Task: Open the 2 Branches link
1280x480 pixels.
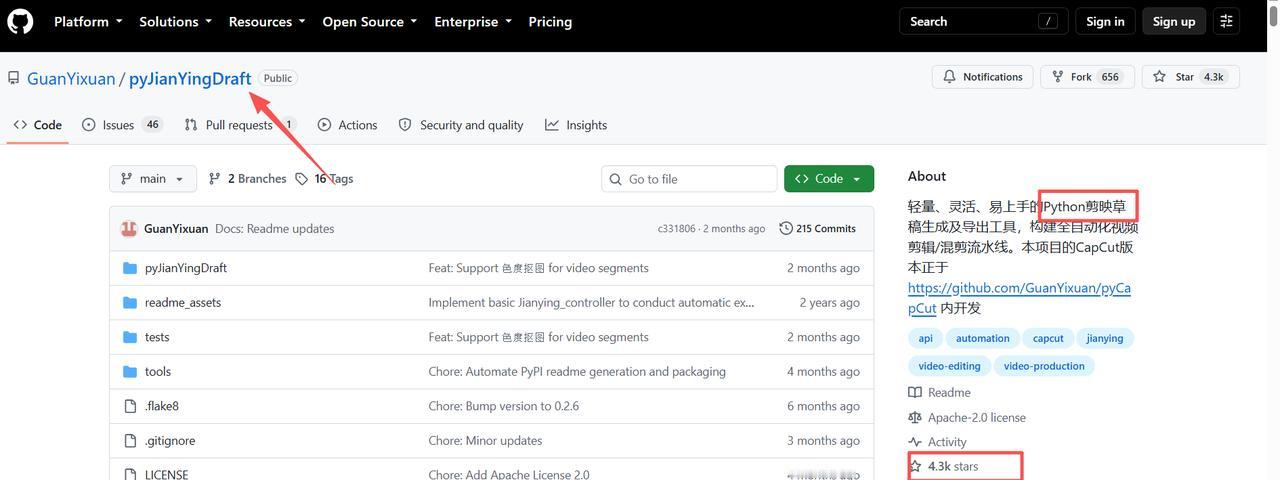Action: [248, 179]
